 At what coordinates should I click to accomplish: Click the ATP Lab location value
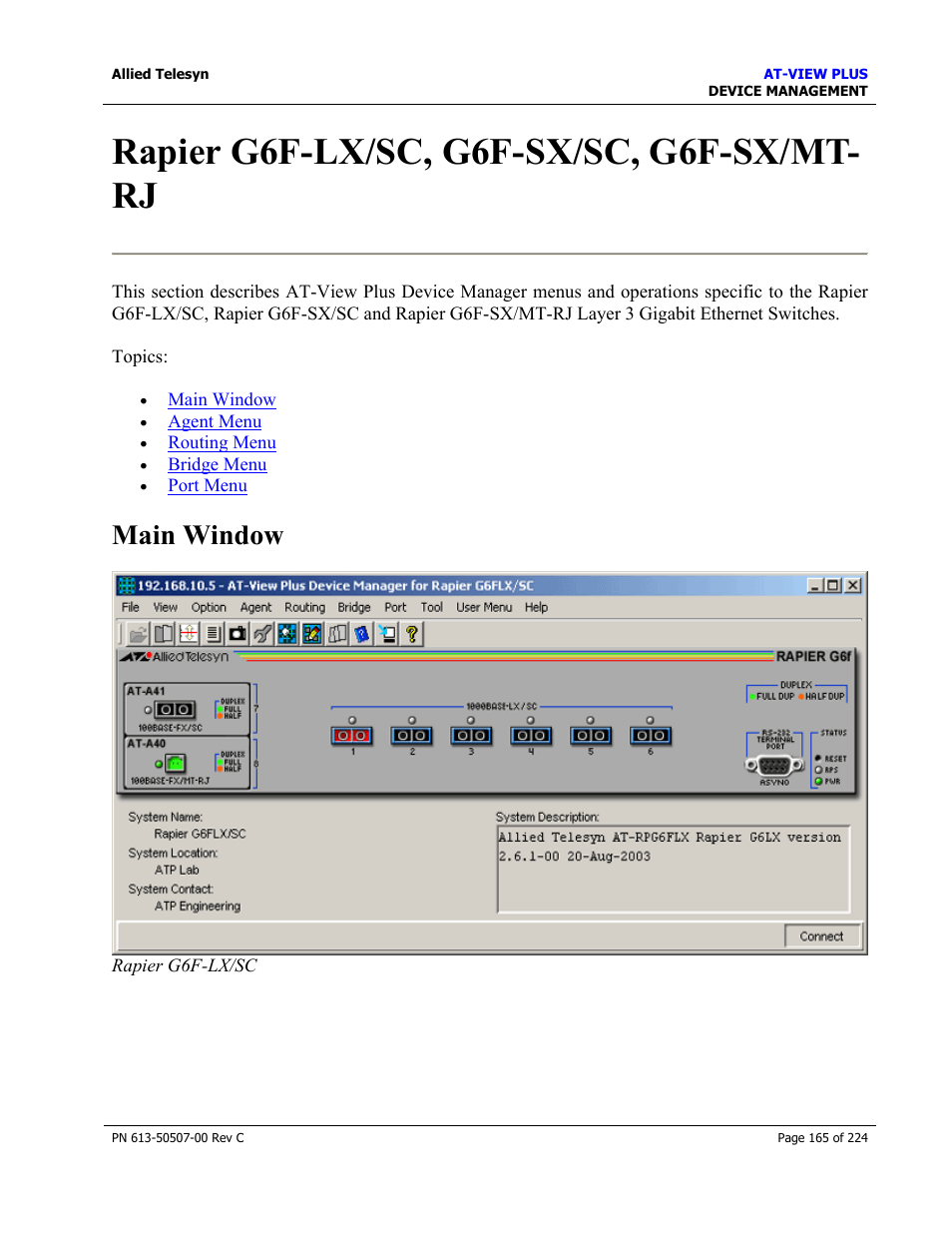pos(177,870)
